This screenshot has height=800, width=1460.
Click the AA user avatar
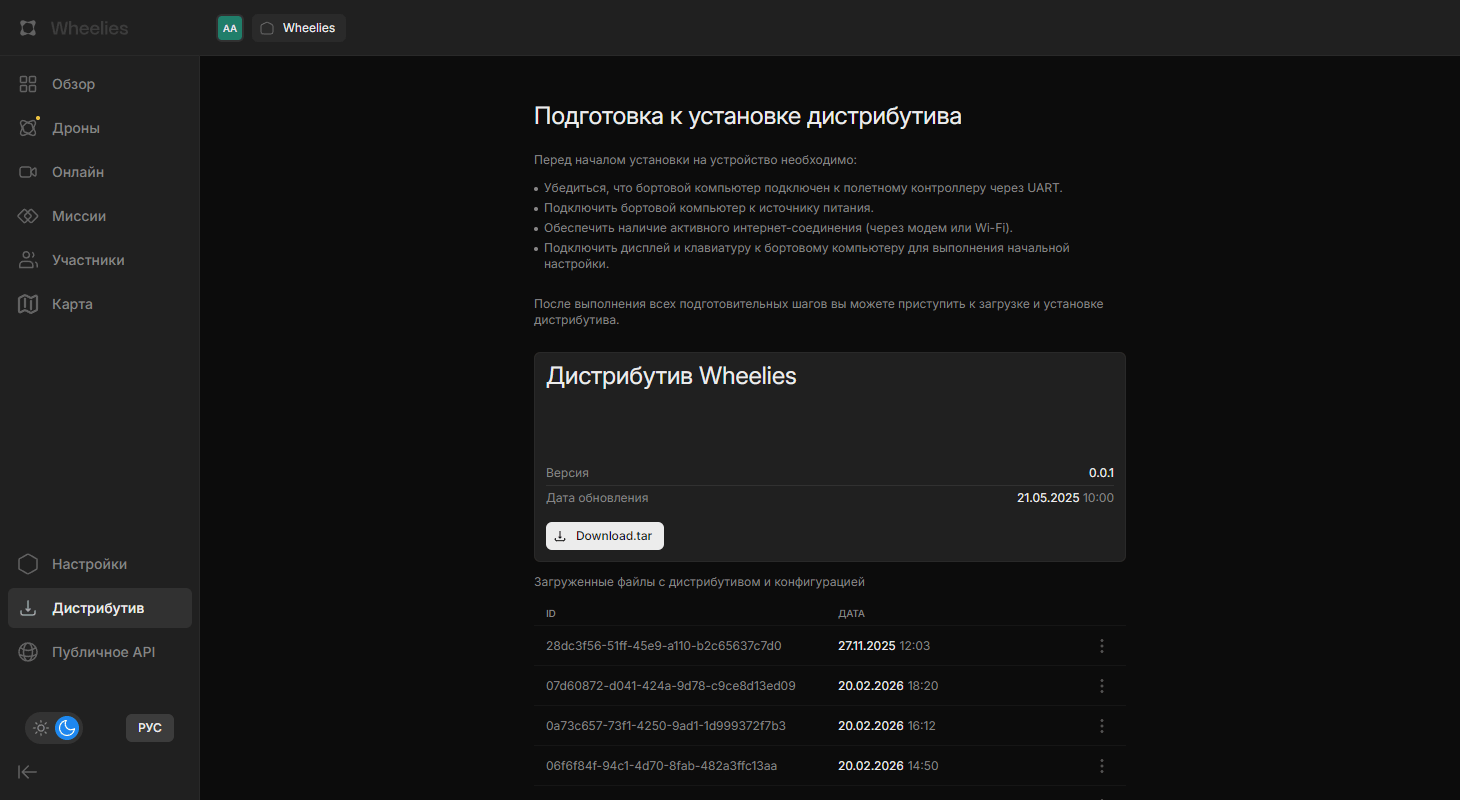click(x=230, y=28)
